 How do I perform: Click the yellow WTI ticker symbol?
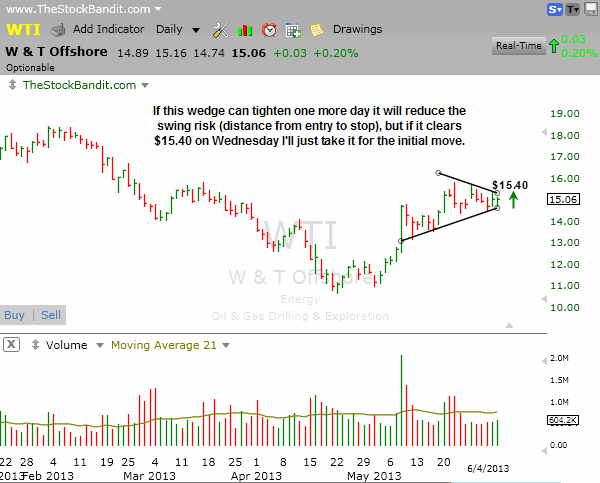[23, 29]
